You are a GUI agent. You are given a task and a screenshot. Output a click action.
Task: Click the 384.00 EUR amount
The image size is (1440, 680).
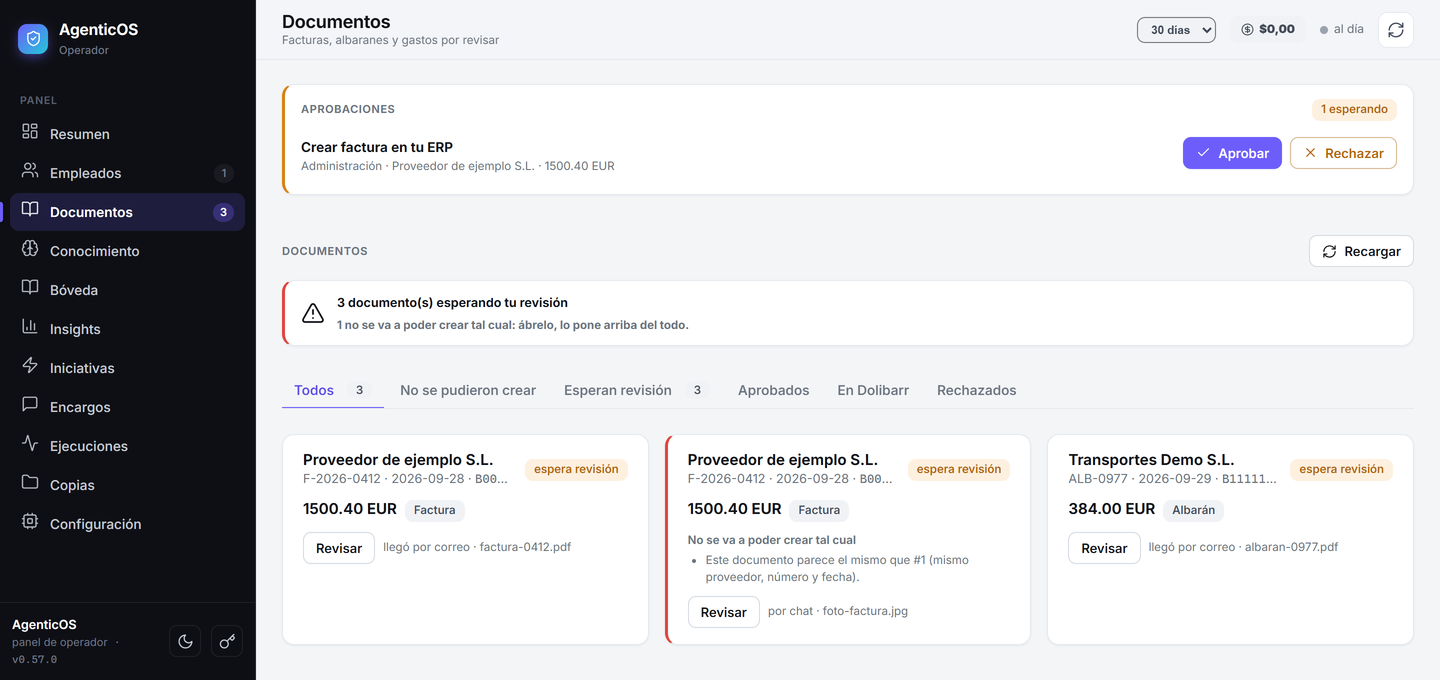coord(1111,509)
